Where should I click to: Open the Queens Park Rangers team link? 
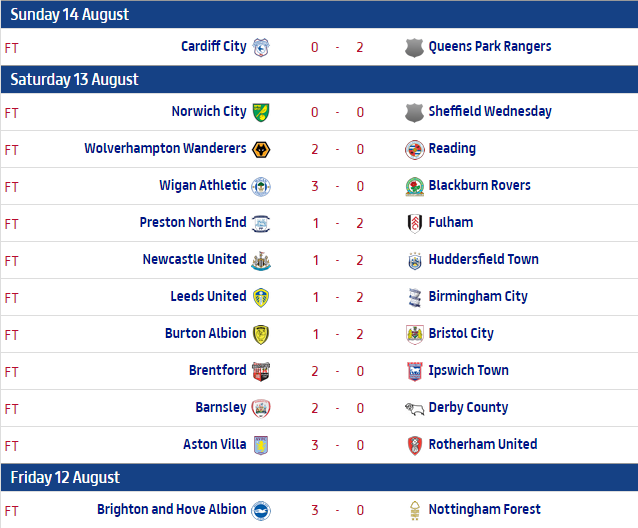489,47
